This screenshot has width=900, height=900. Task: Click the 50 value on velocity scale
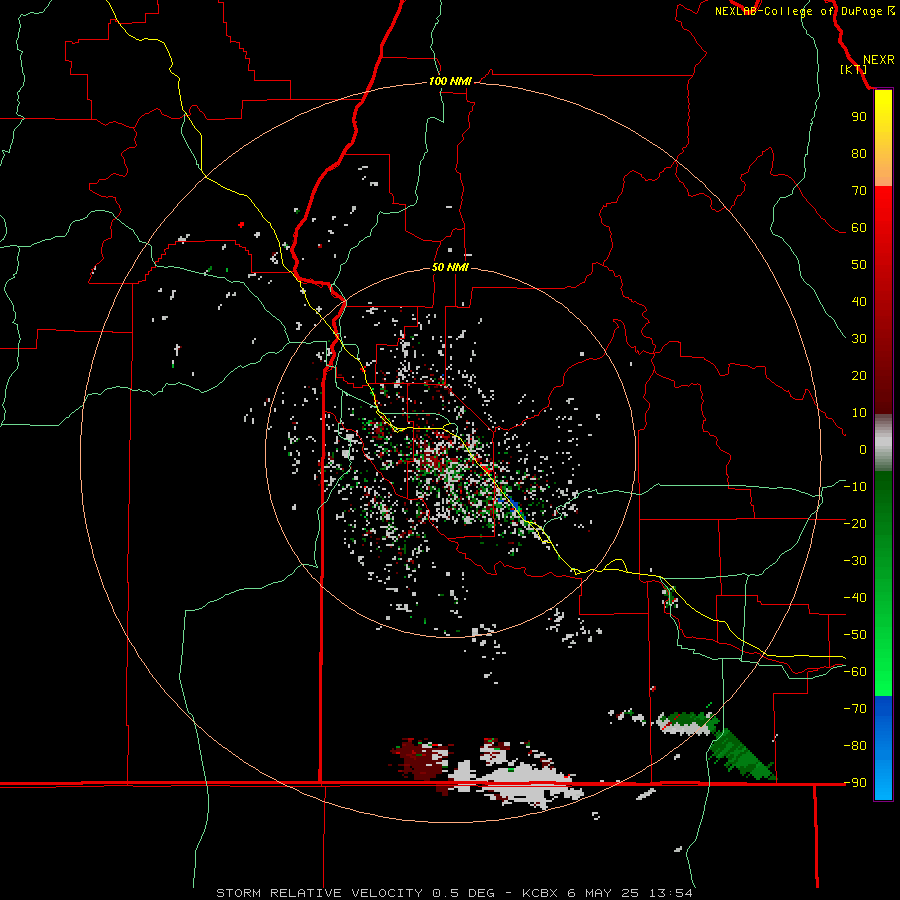pos(859,265)
